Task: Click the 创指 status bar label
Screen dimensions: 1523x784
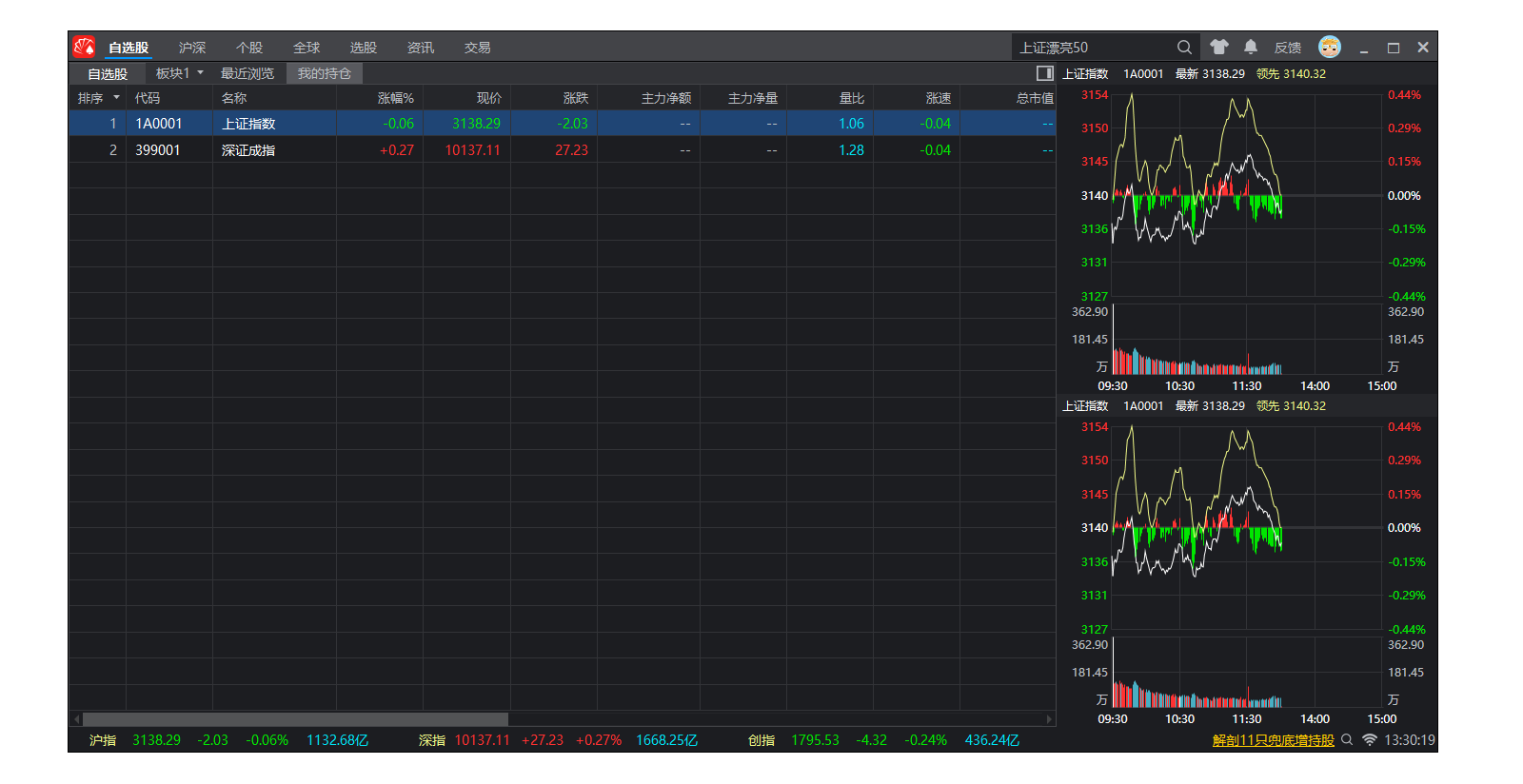Action: [x=761, y=740]
